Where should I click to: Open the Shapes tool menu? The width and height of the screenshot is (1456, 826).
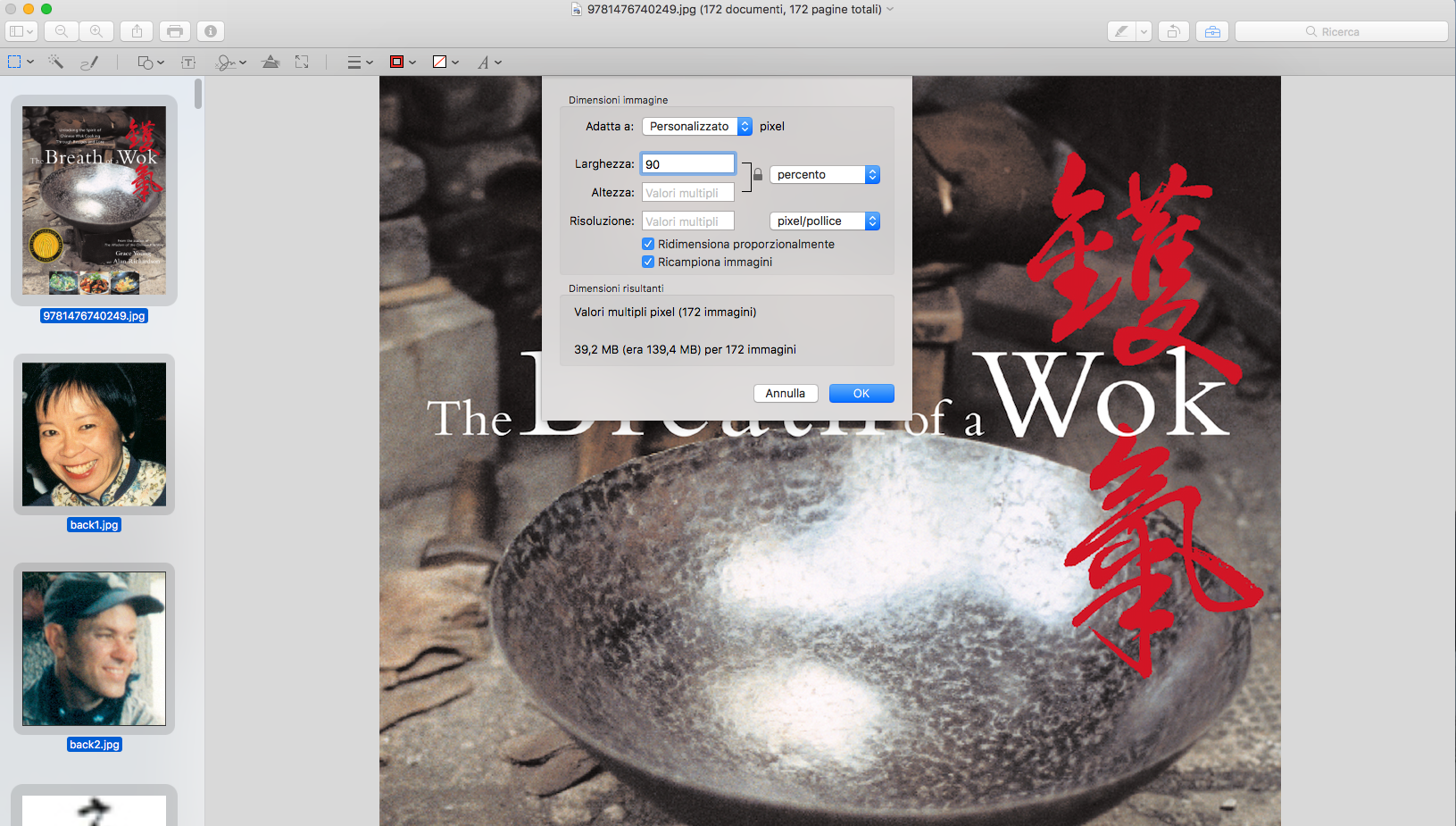tap(150, 62)
